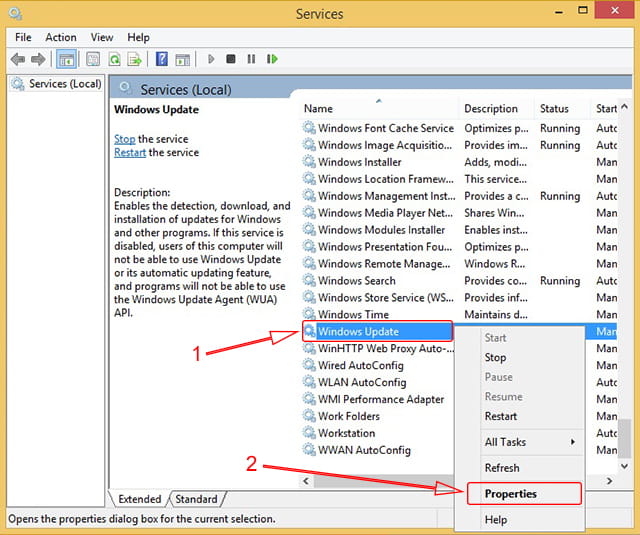The height and width of the screenshot is (535, 640).
Task: Click the vertical scrollbar thumb
Action: [x=624, y=438]
